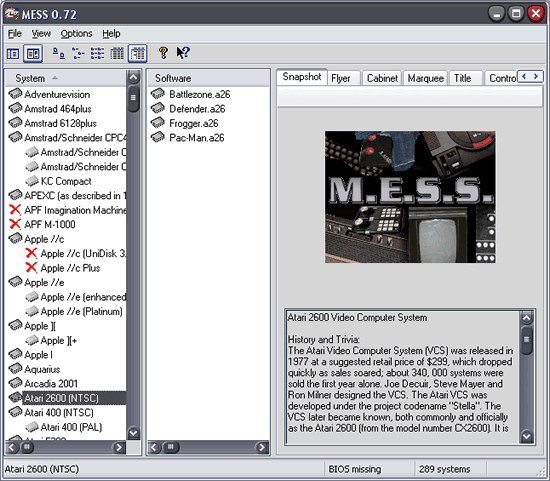The width and height of the screenshot is (550, 481).
Task: Click "BIOS missing" in status bar
Action: [x=355, y=469]
